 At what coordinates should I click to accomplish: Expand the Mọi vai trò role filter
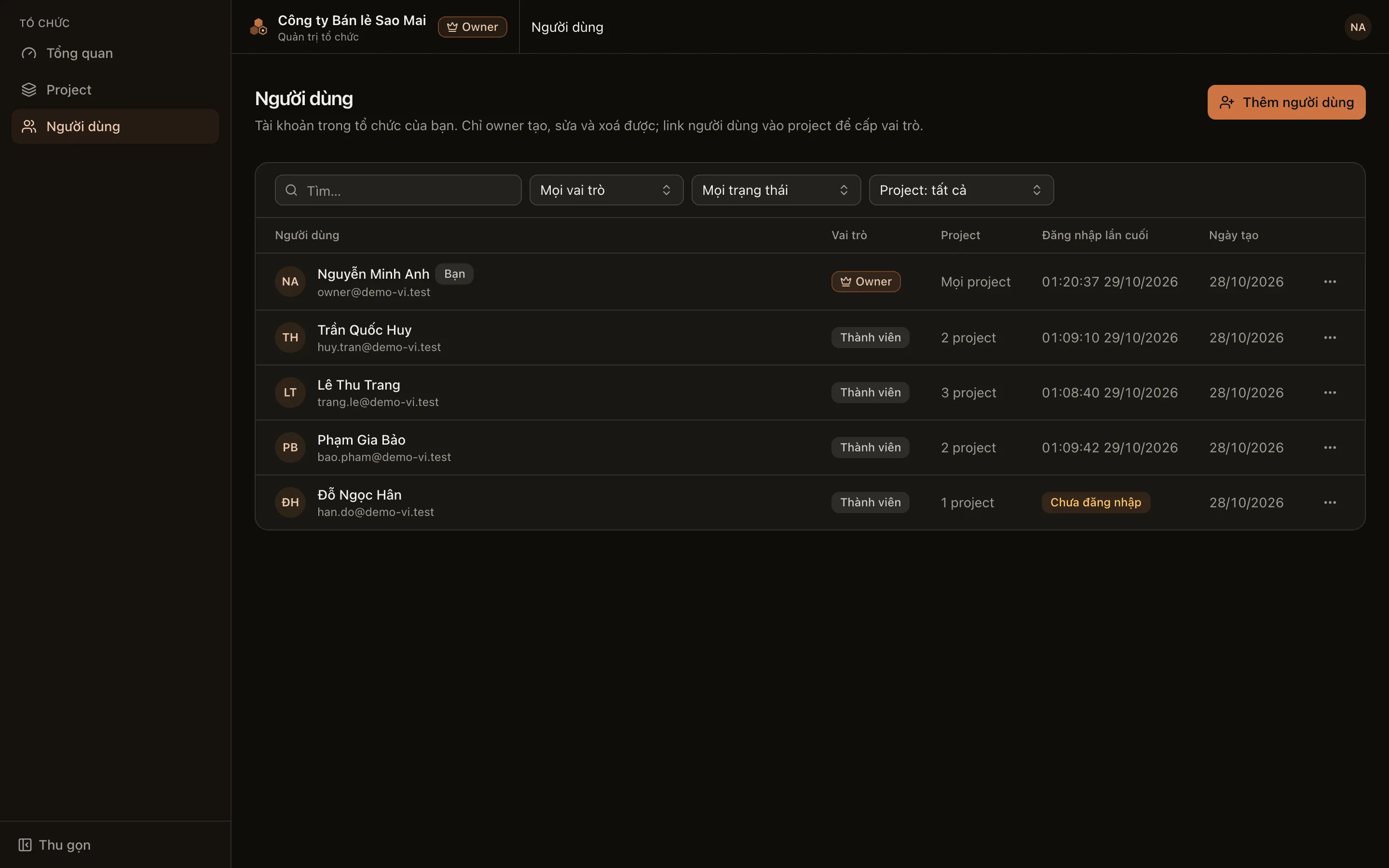coord(606,190)
